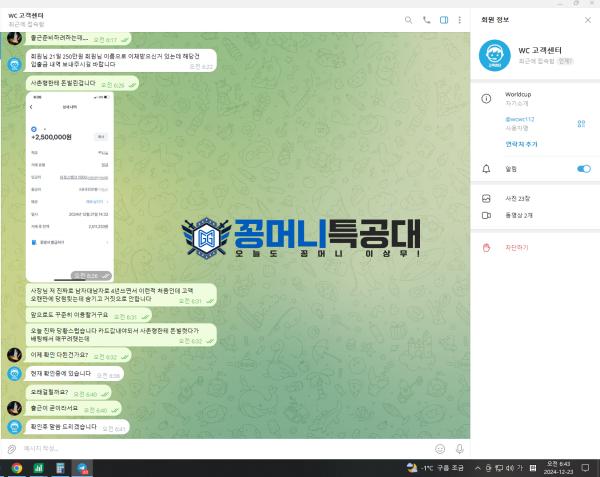The image size is (600, 477).
Task: Click the WC 고객센터 profile avatar
Action: tap(494, 55)
